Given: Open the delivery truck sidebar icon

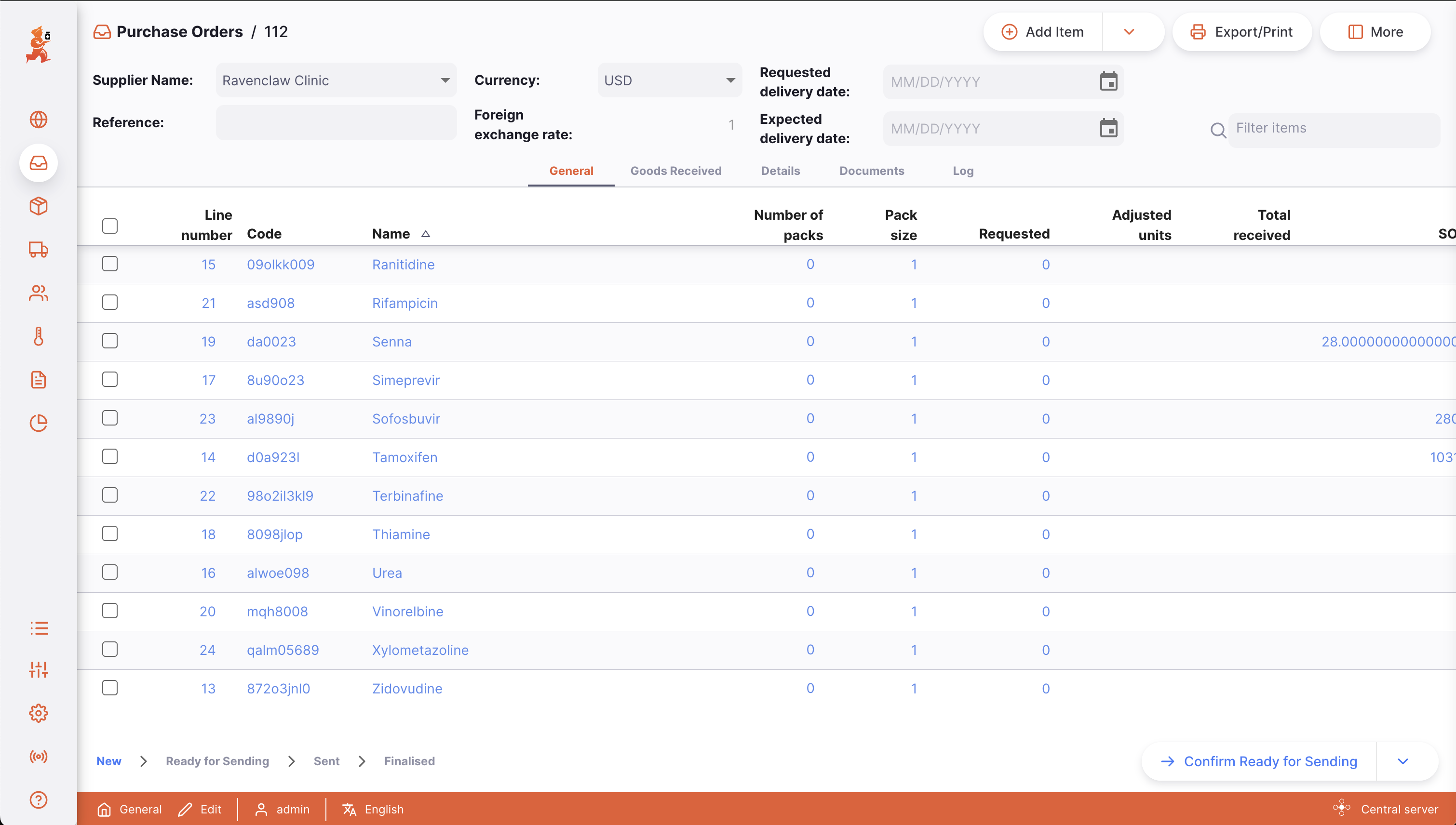Looking at the screenshot, I should click(x=39, y=249).
